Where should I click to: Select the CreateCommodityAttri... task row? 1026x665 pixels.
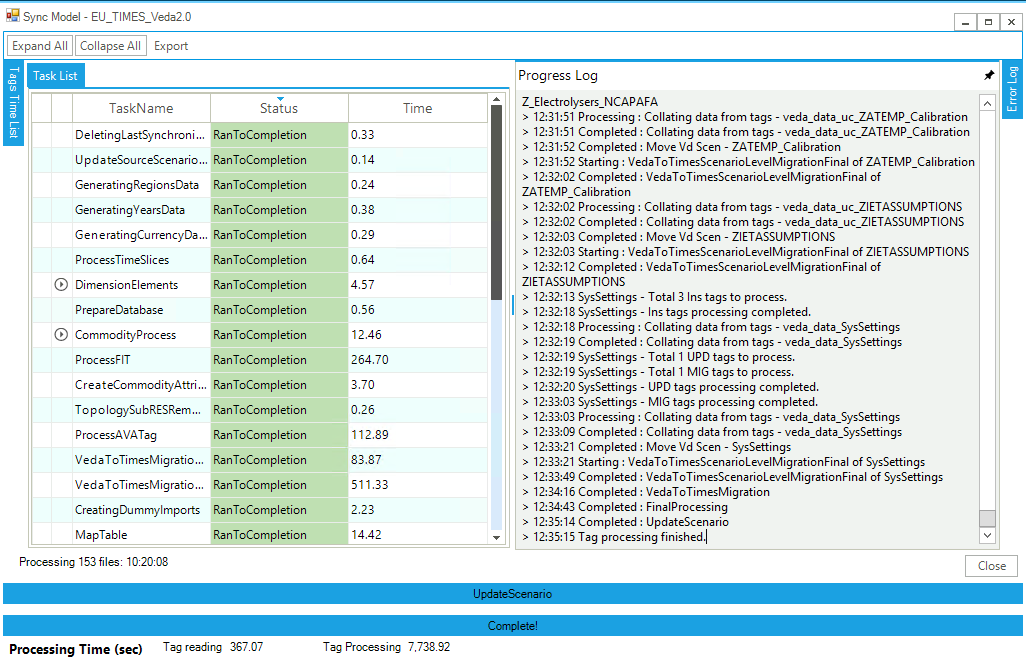pos(260,385)
